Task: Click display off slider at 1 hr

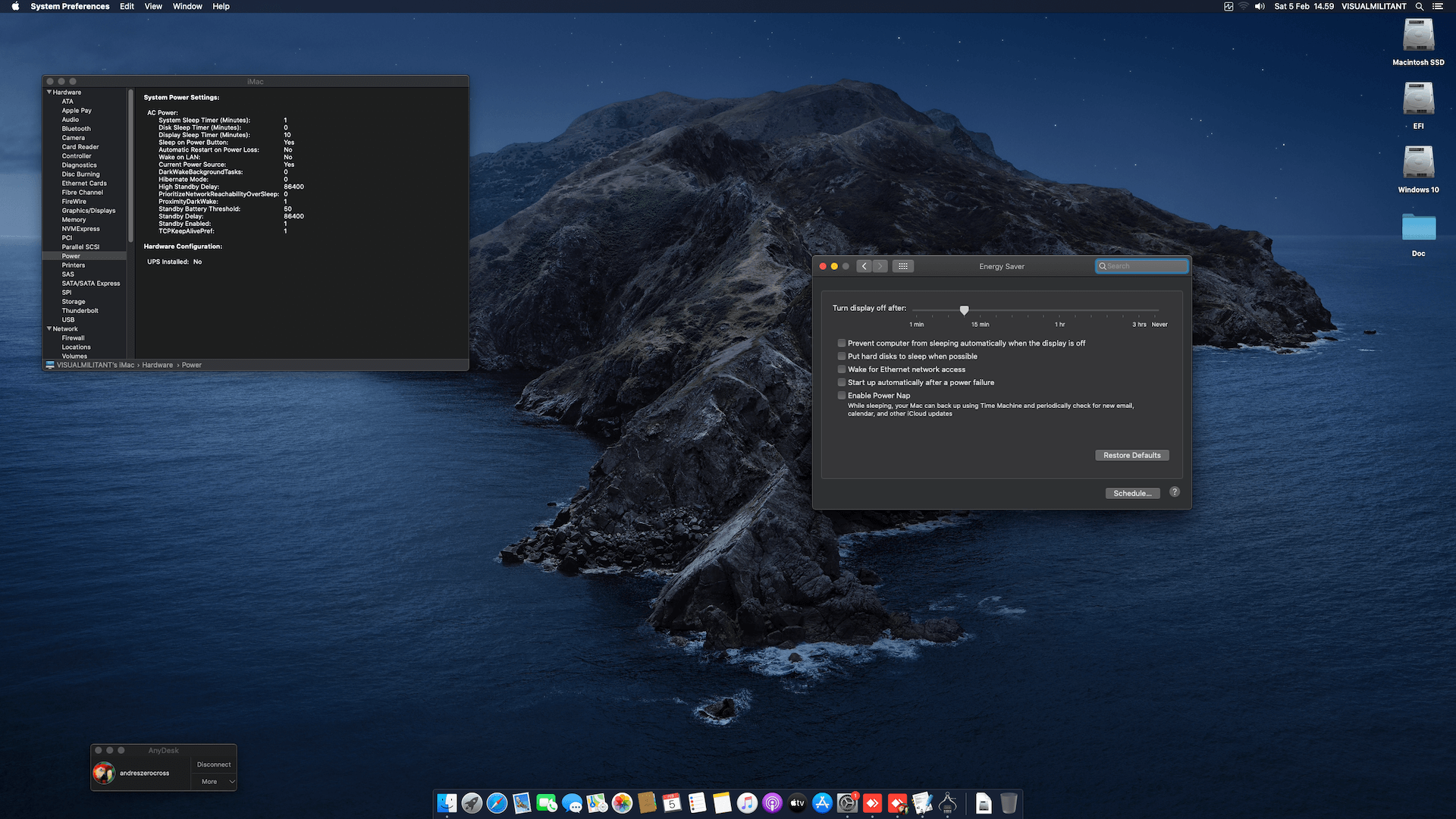Action: click(x=1059, y=311)
